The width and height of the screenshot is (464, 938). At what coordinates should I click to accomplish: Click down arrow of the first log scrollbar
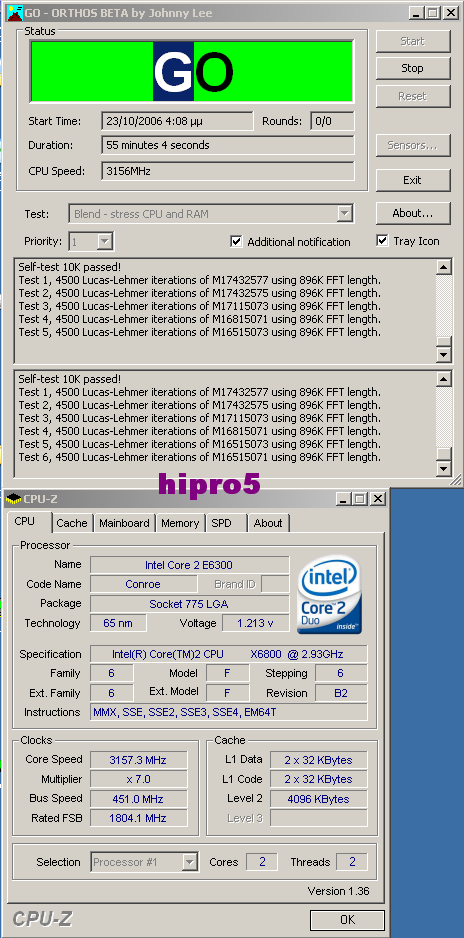pyautogui.click(x=443, y=355)
